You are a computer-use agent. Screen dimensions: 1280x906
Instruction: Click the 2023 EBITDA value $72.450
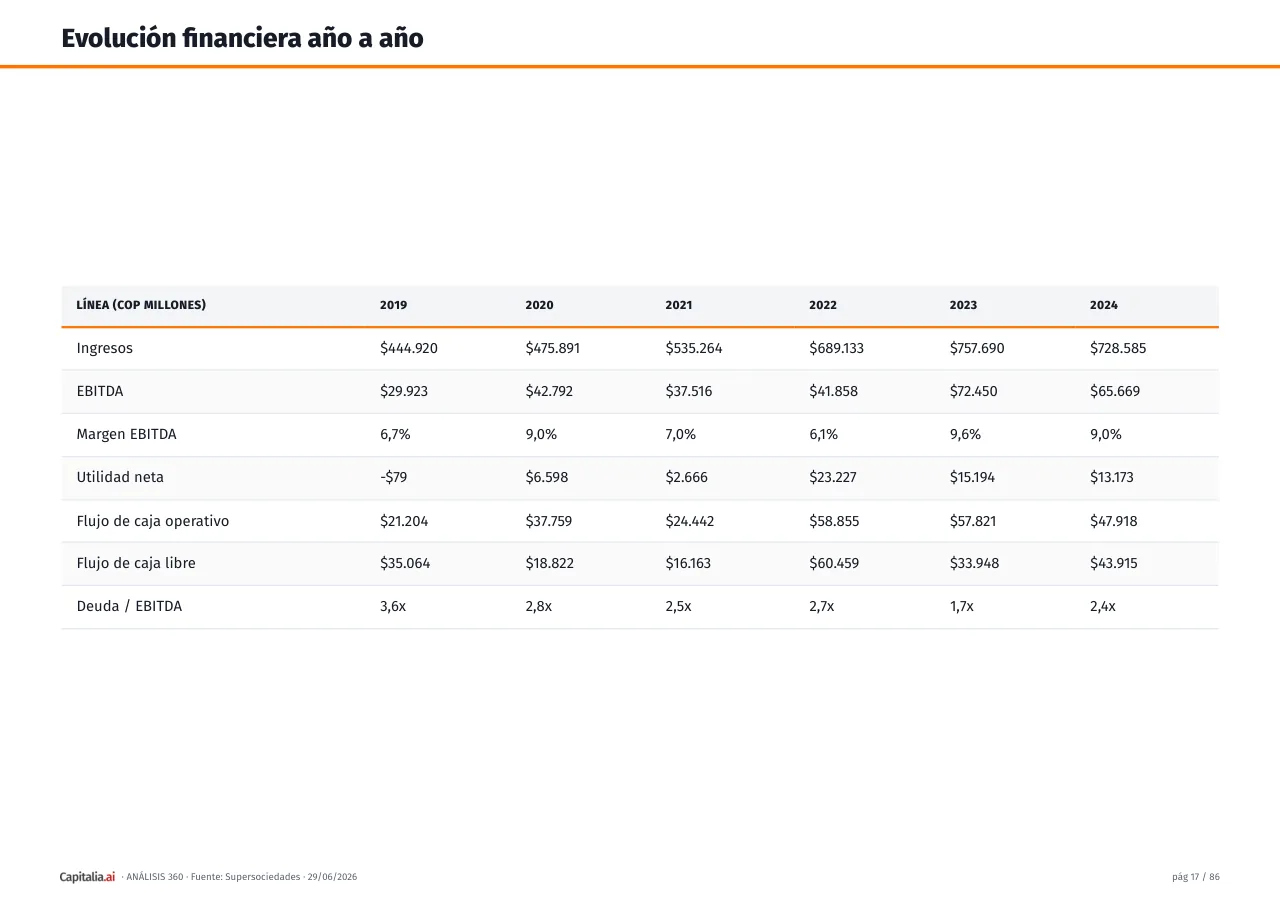(x=973, y=391)
